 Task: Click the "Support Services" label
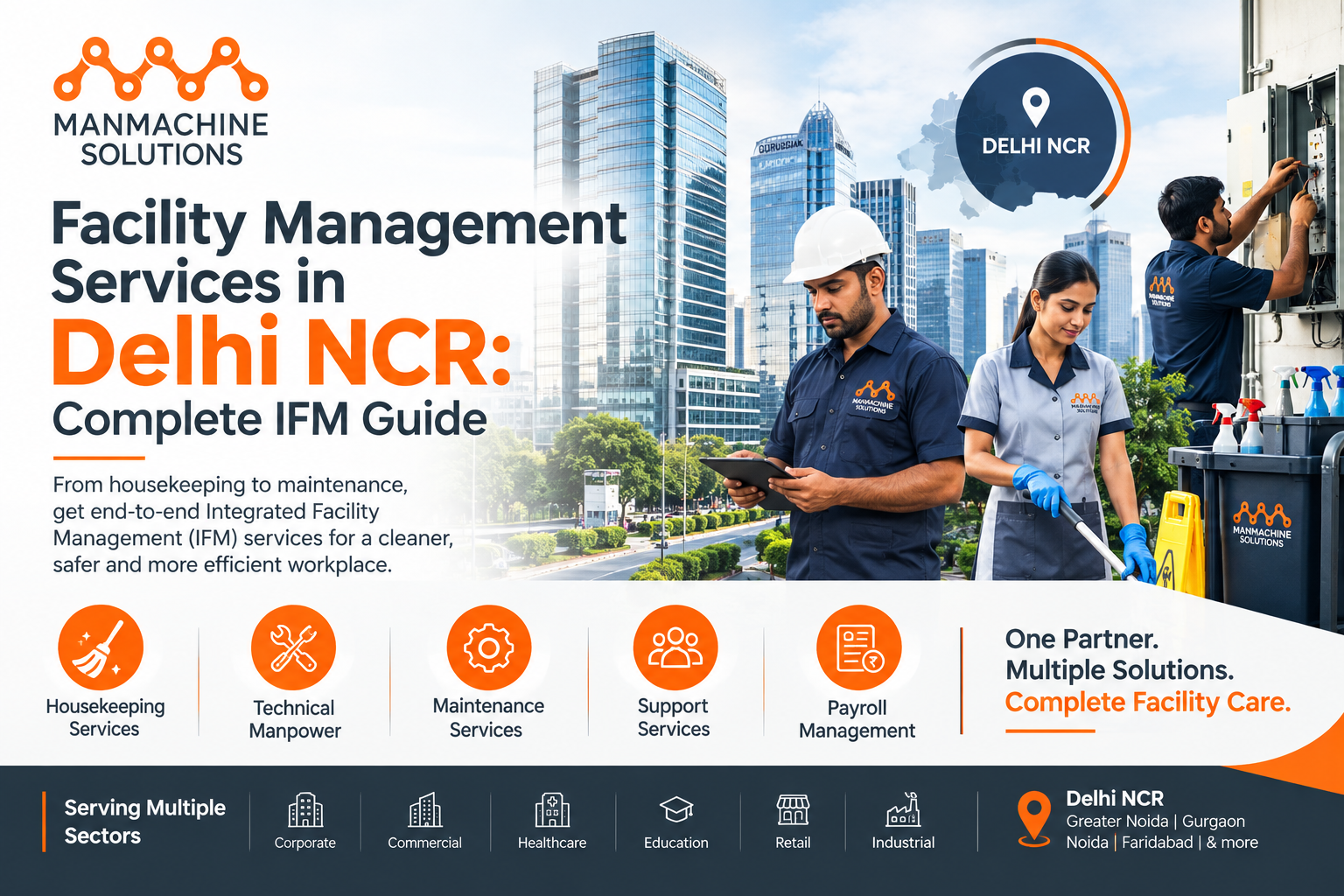pos(674,717)
